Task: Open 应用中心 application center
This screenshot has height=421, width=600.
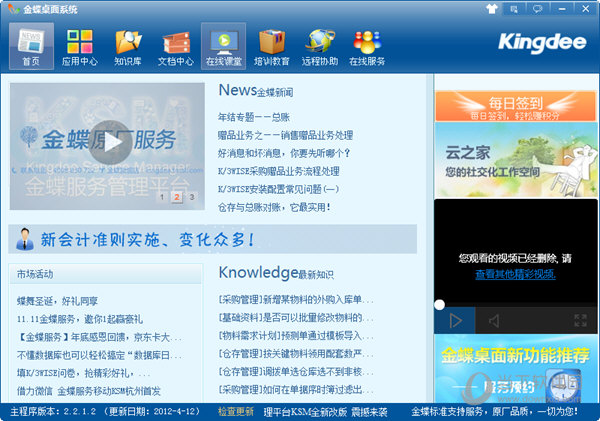Action: 80,46
